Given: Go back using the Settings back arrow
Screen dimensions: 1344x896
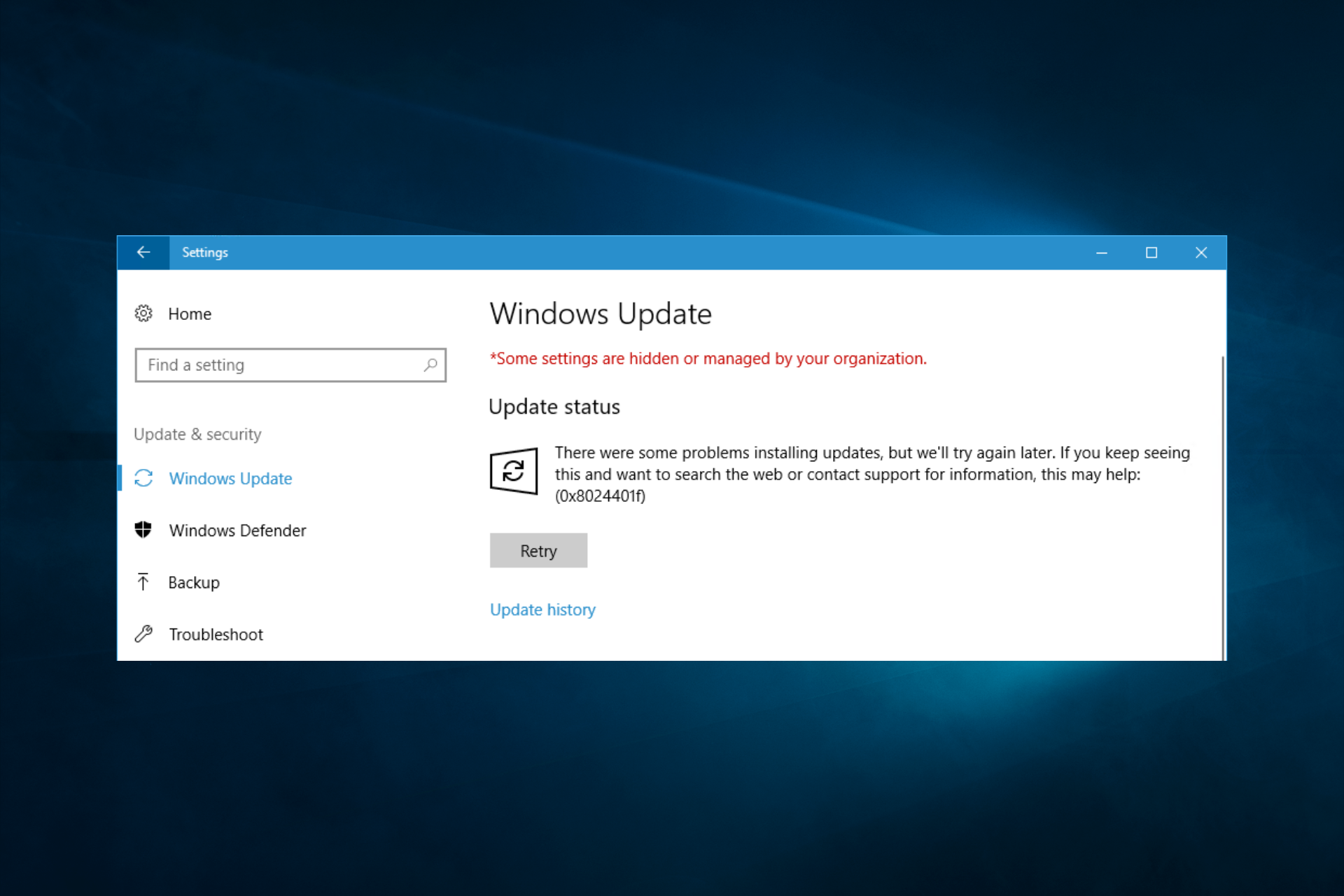Looking at the screenshot, I should tap(143, 253).
